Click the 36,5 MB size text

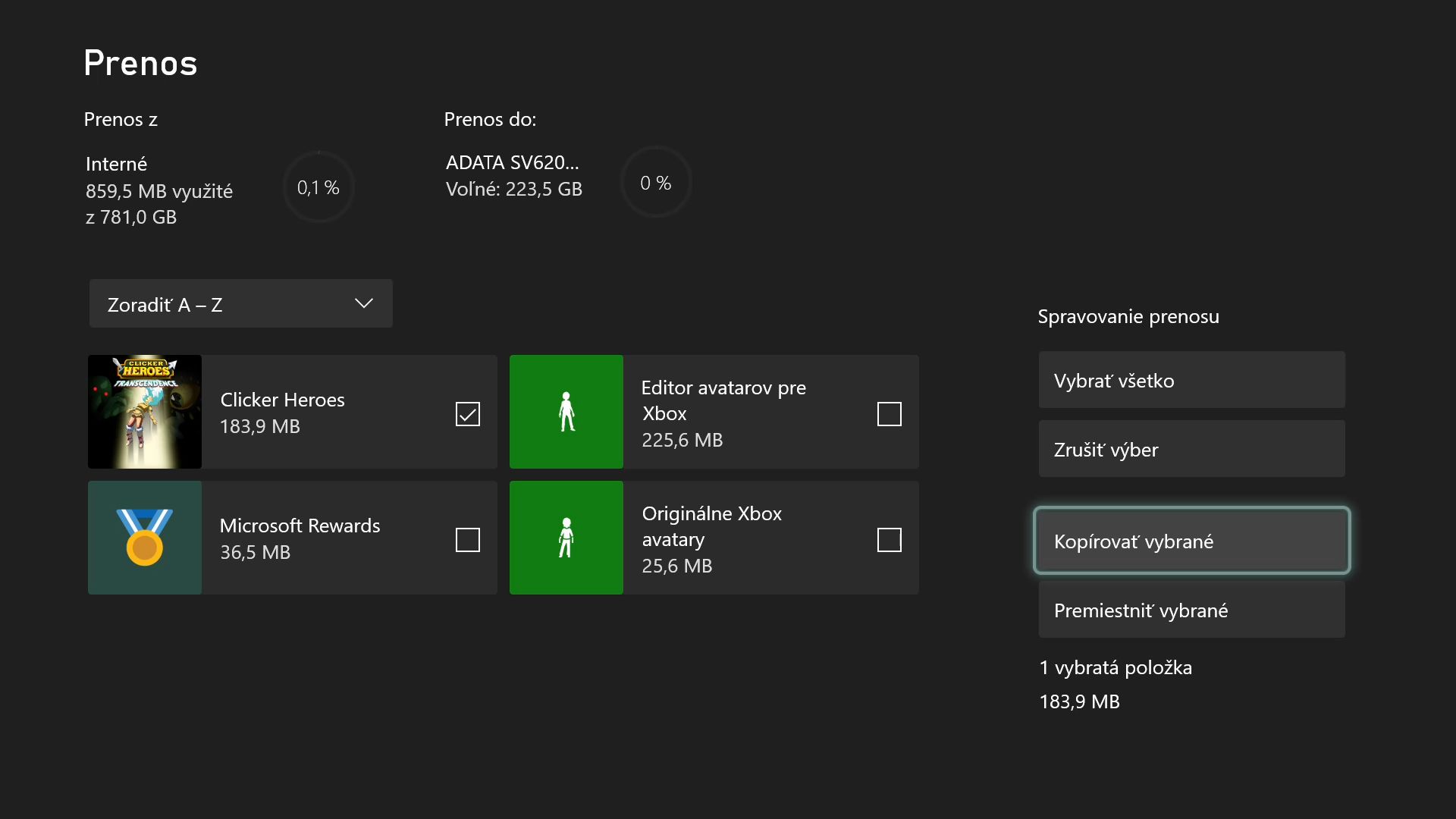click(255, 552)
